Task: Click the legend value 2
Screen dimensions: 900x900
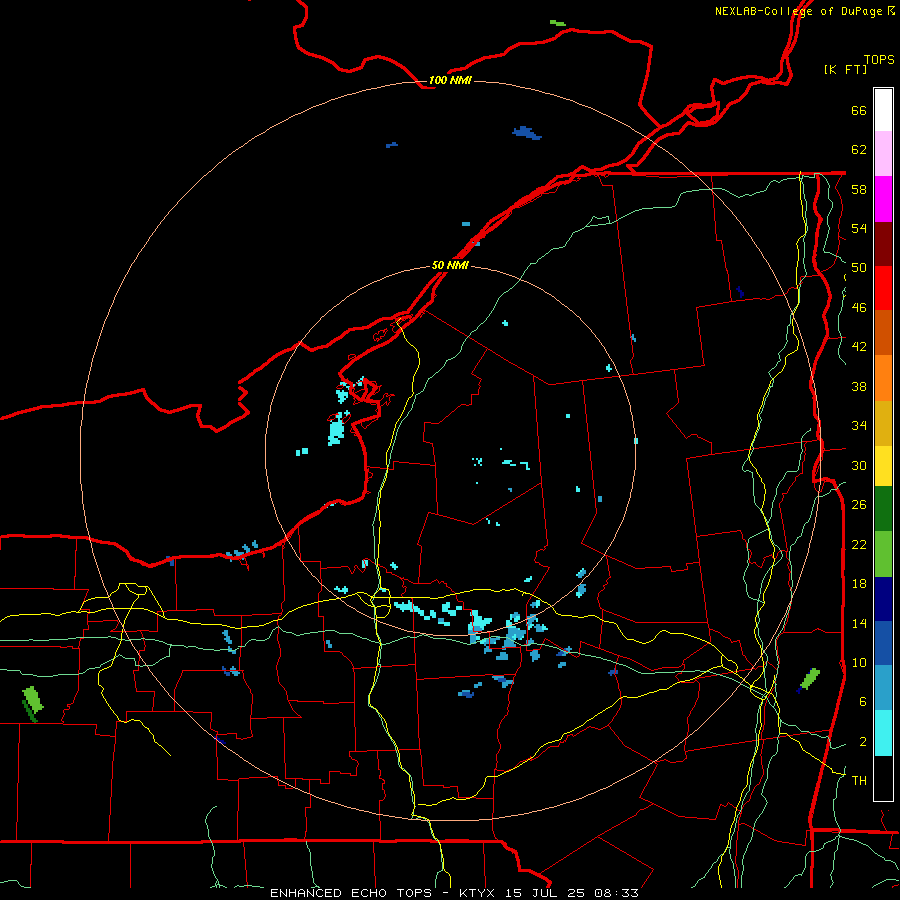Action: [863, 742]
